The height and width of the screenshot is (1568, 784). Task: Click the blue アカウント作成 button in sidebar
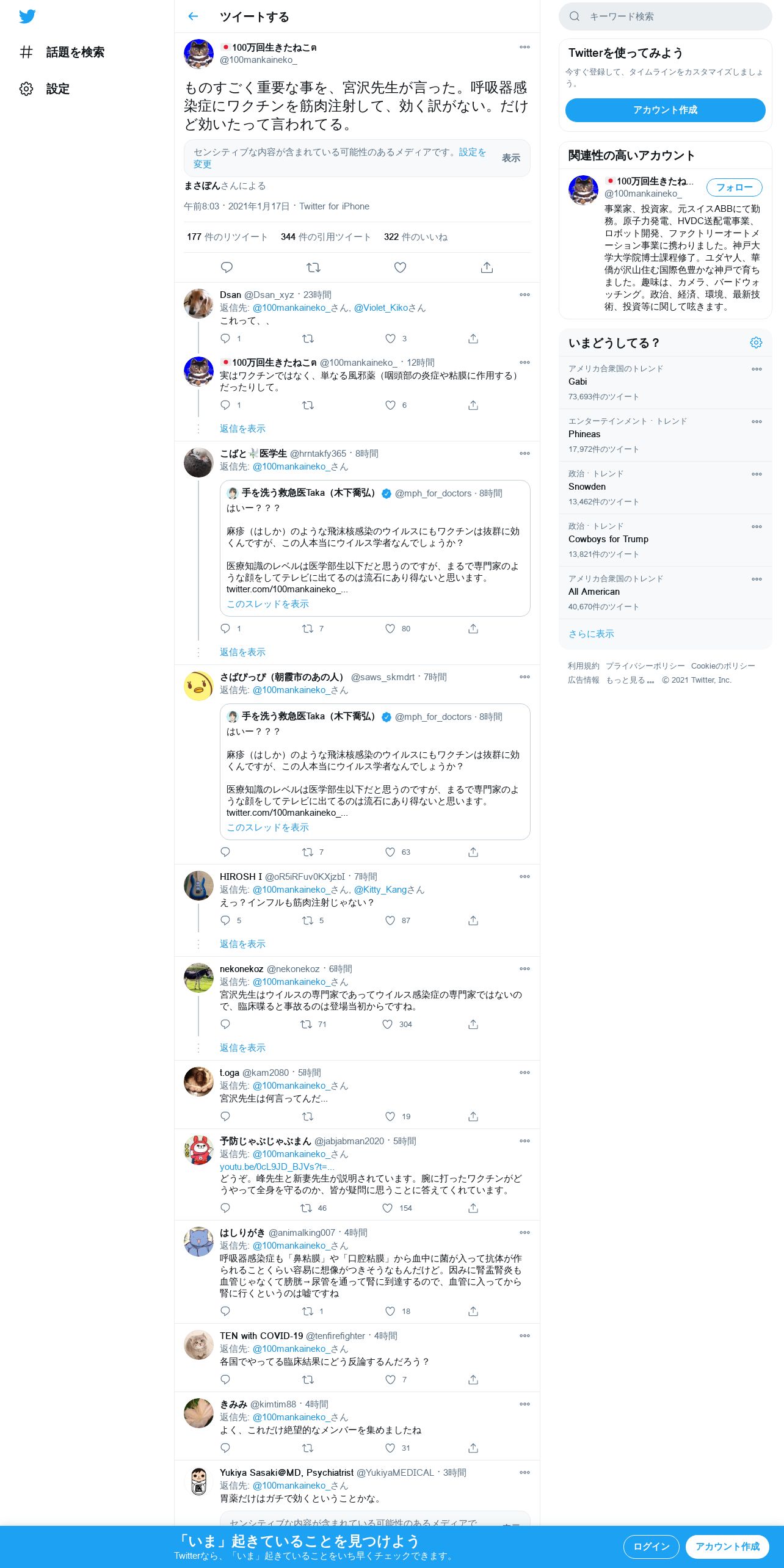pos(665,110)
